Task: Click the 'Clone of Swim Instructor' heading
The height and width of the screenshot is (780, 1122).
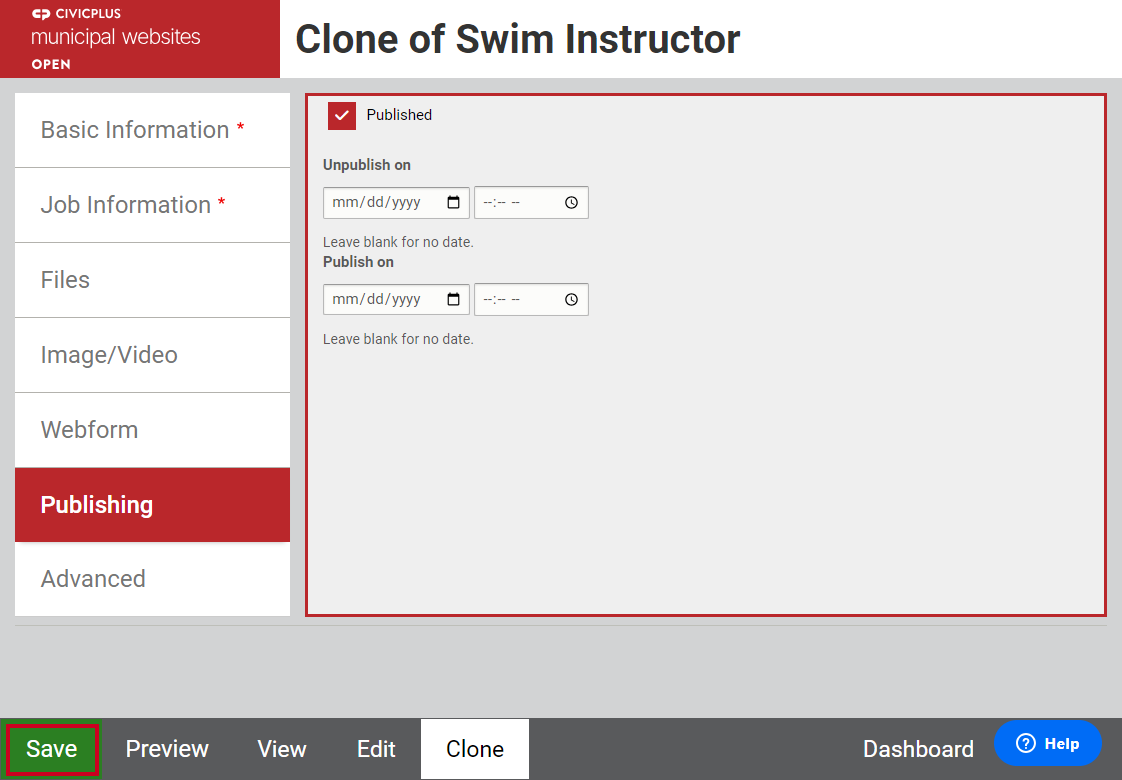Action: click(x=517, y=39)
